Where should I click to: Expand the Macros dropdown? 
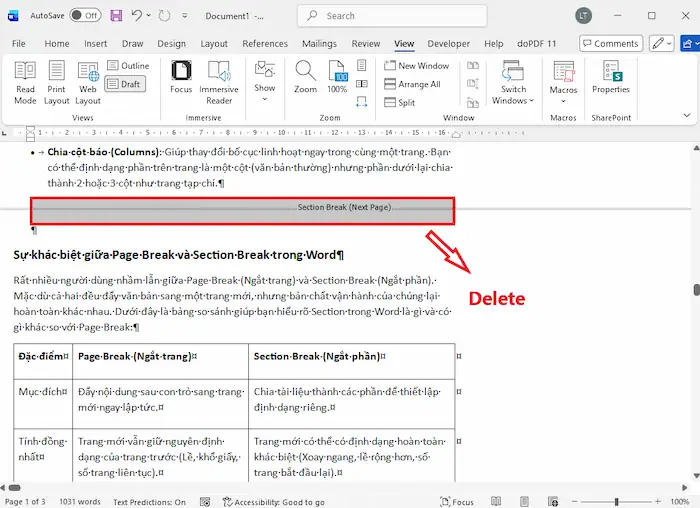click(563, 81)
